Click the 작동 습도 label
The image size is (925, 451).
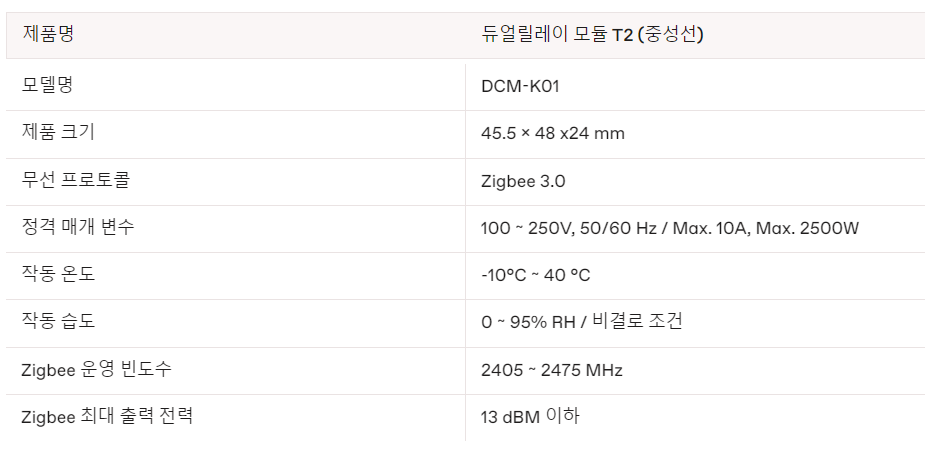click(58, 321)
